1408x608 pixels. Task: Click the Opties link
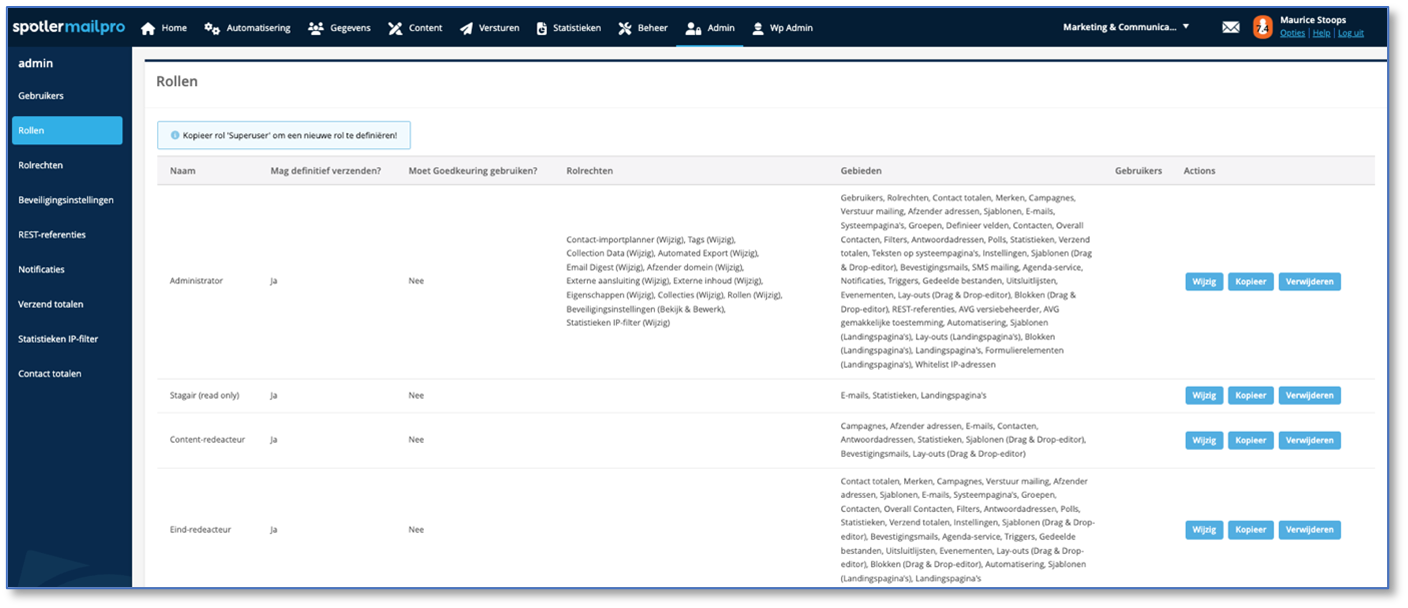(x=1292, y=34)
